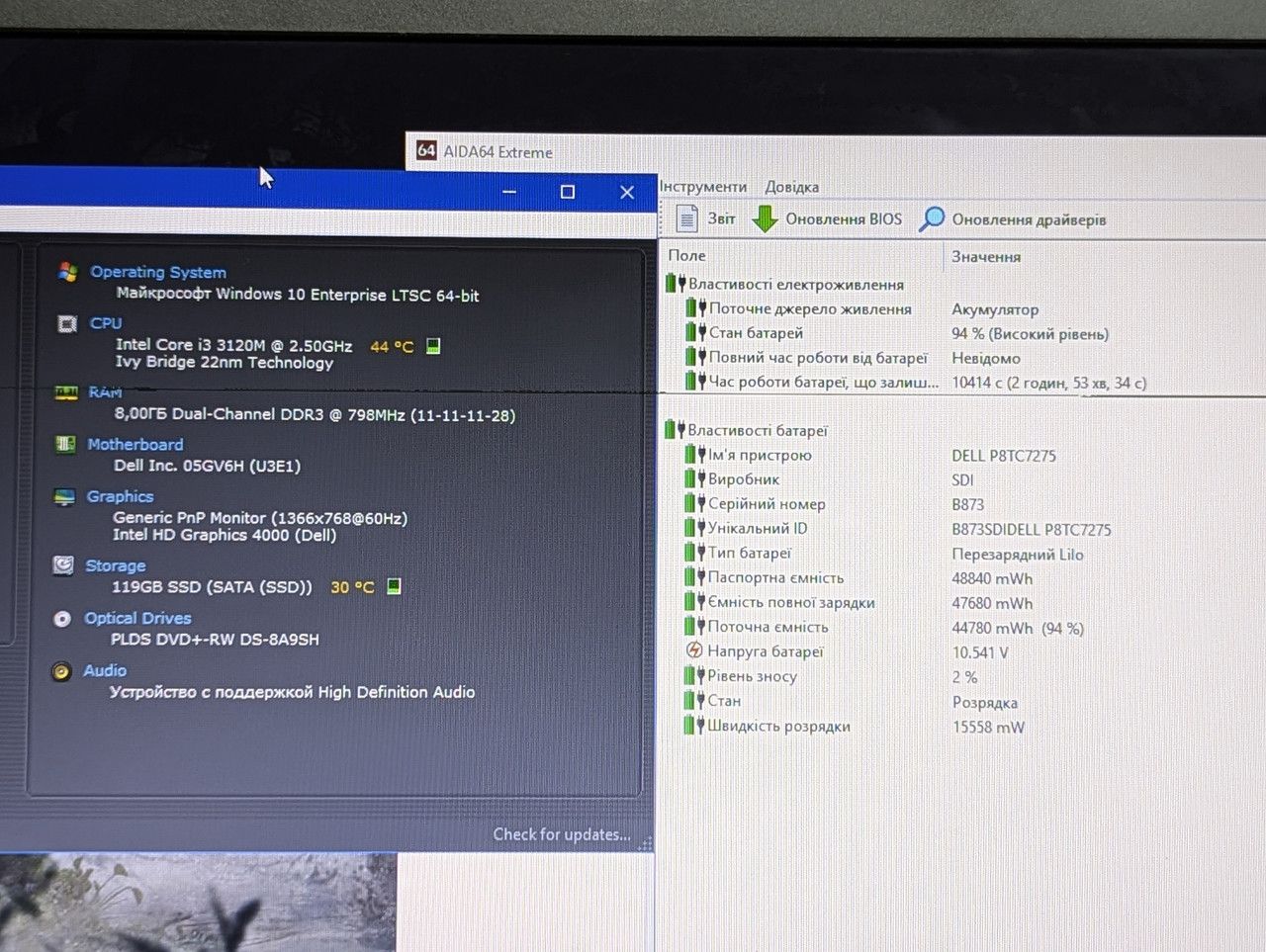Open the Інструменти menu in AIDA64

click(703, 186)
